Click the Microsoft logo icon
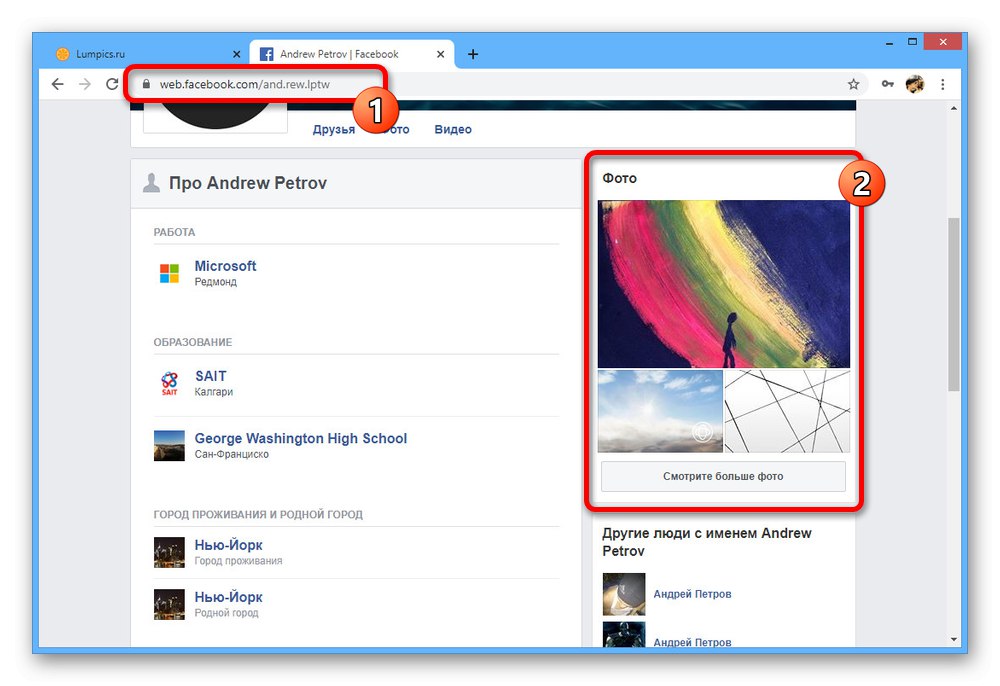 [169, 274]
